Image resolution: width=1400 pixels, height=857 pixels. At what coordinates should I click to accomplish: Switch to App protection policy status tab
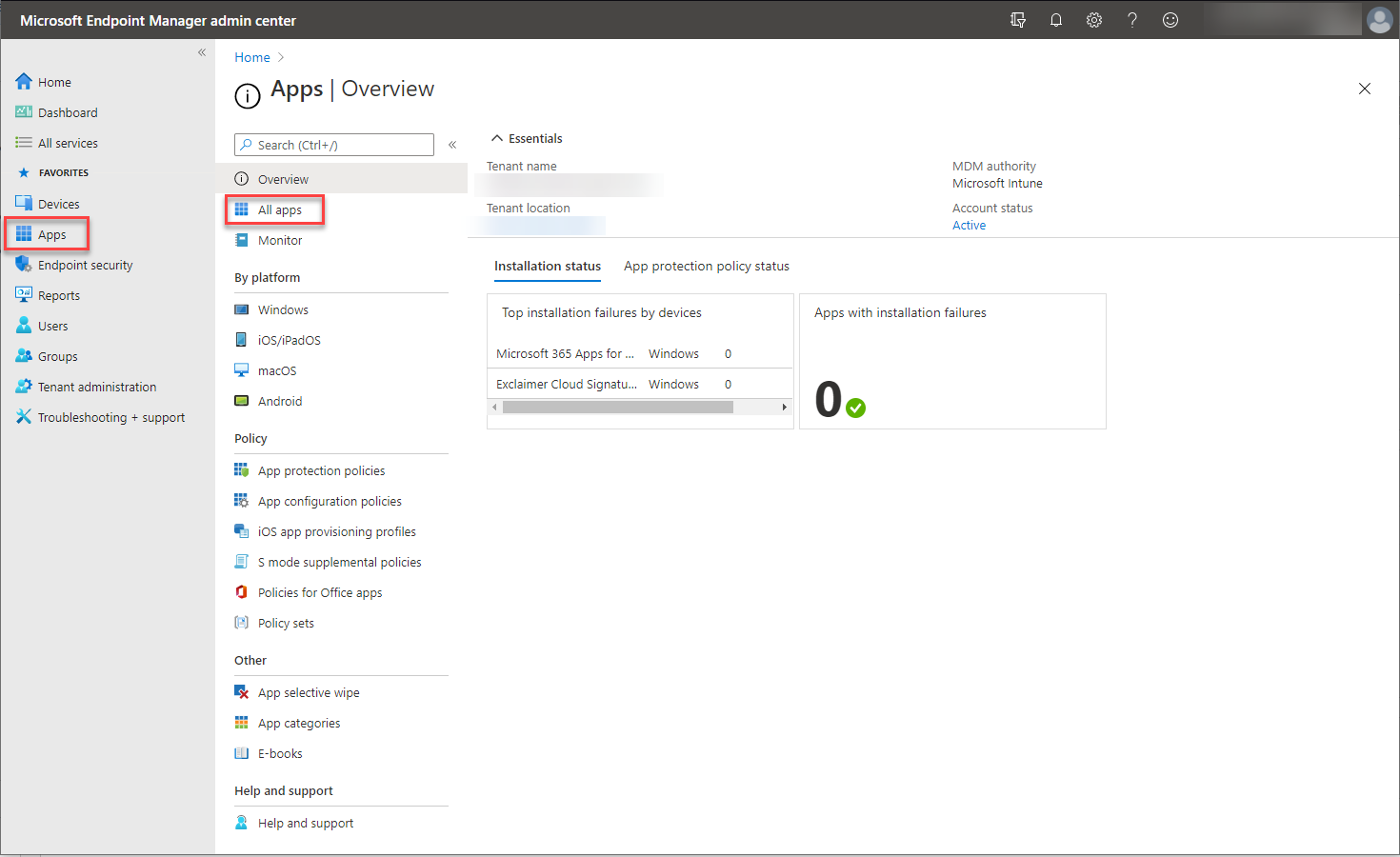706,267
